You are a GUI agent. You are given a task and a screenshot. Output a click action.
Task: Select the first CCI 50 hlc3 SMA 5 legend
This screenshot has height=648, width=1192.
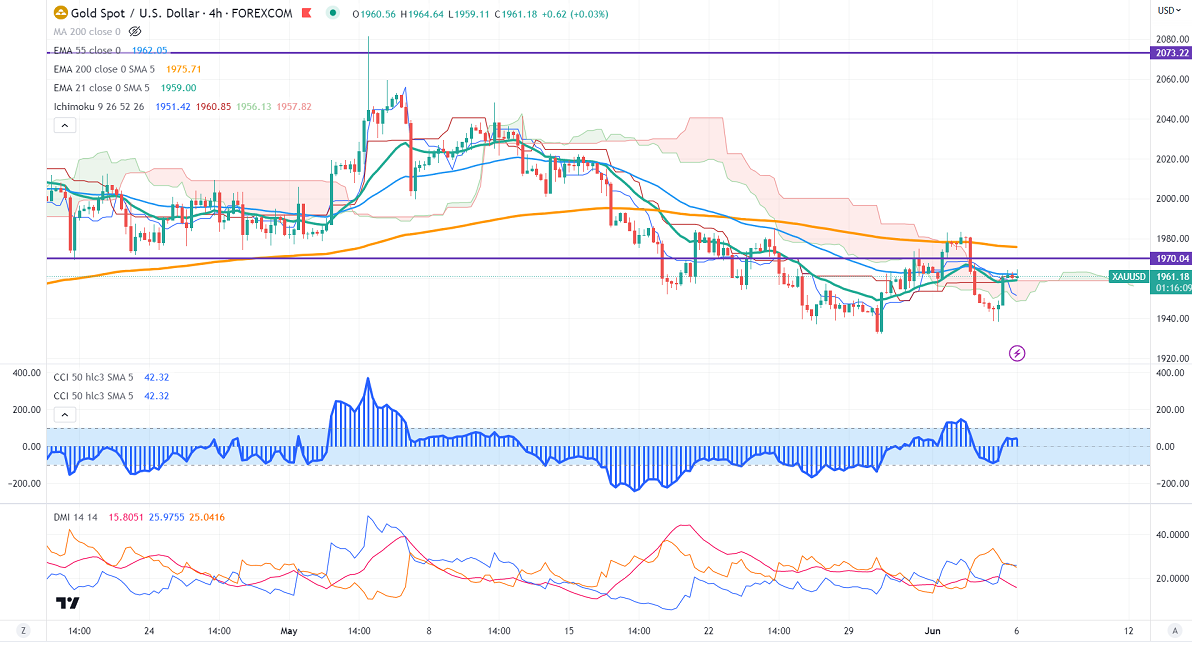pos(93,377)
